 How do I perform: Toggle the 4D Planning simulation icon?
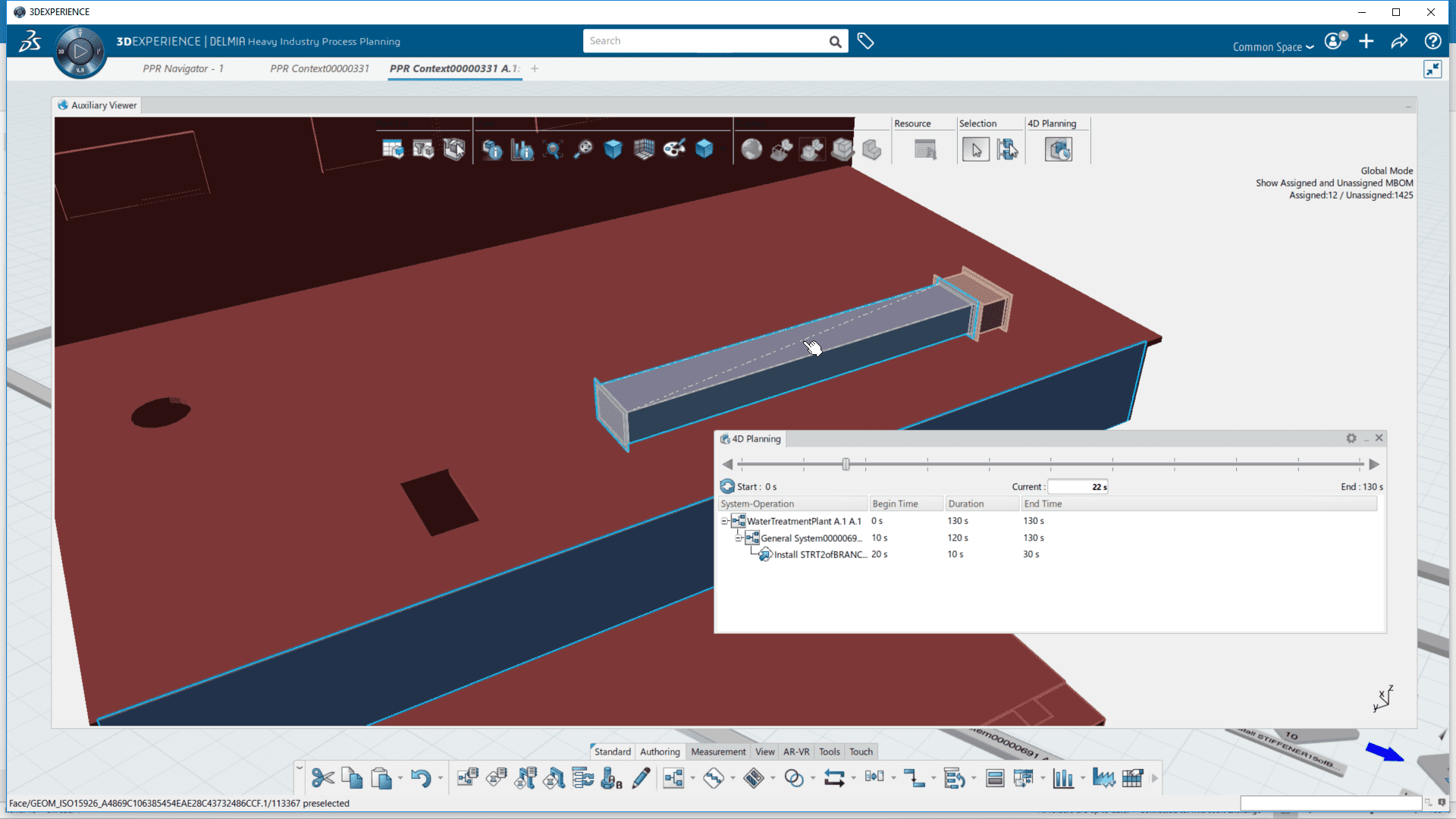point(1057,149)
